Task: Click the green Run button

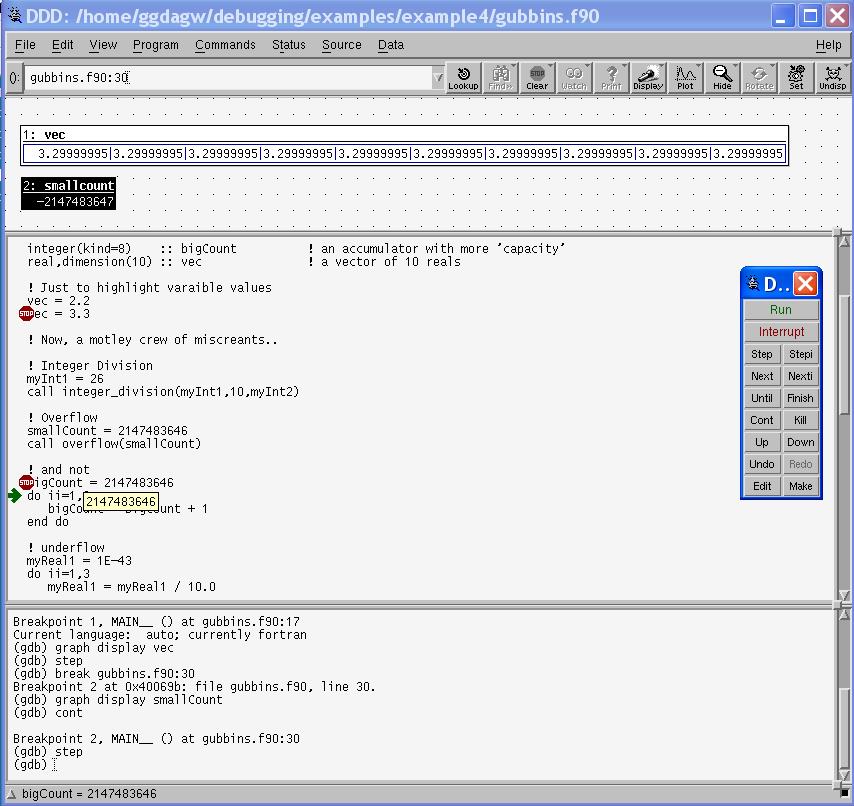Action: (x=781, y=310)
